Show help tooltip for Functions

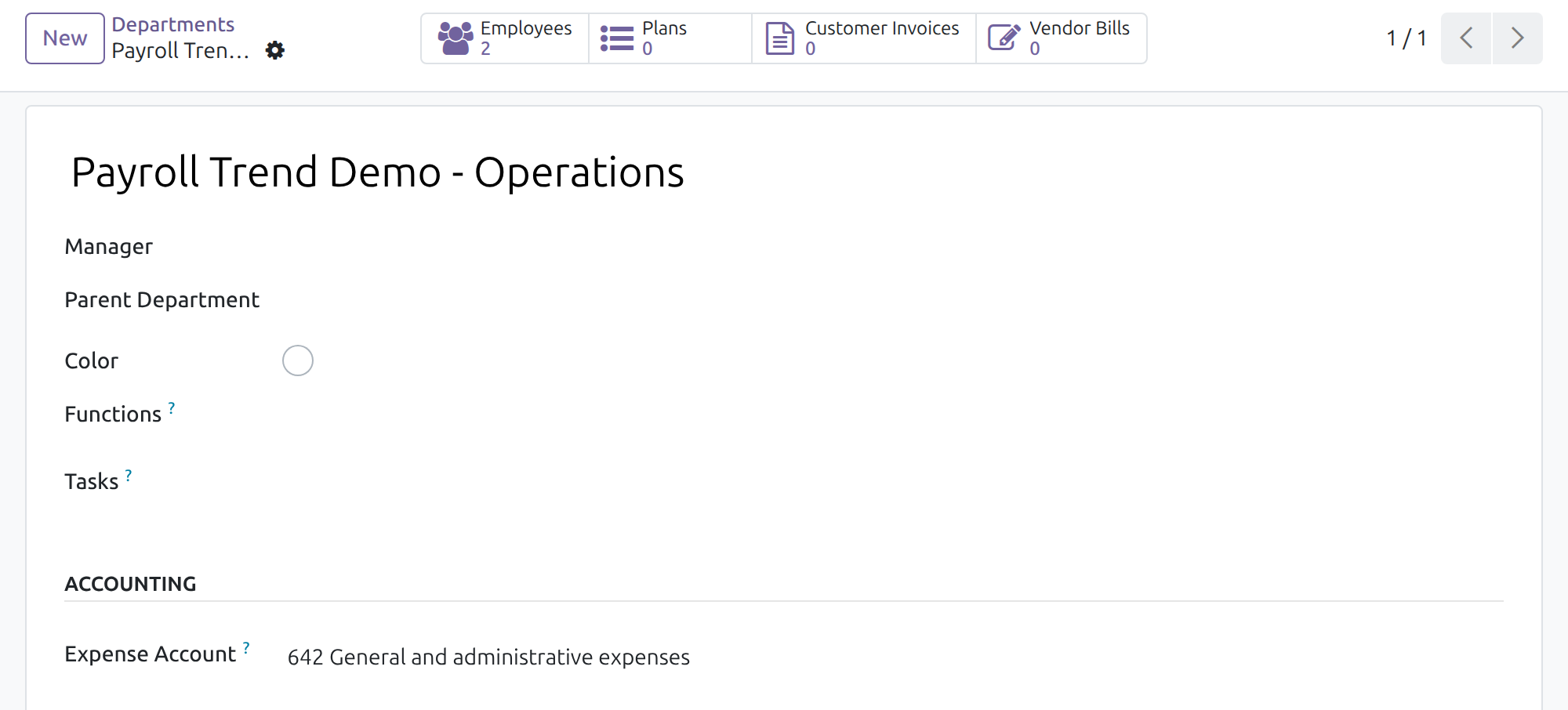(x=172, y=408)
